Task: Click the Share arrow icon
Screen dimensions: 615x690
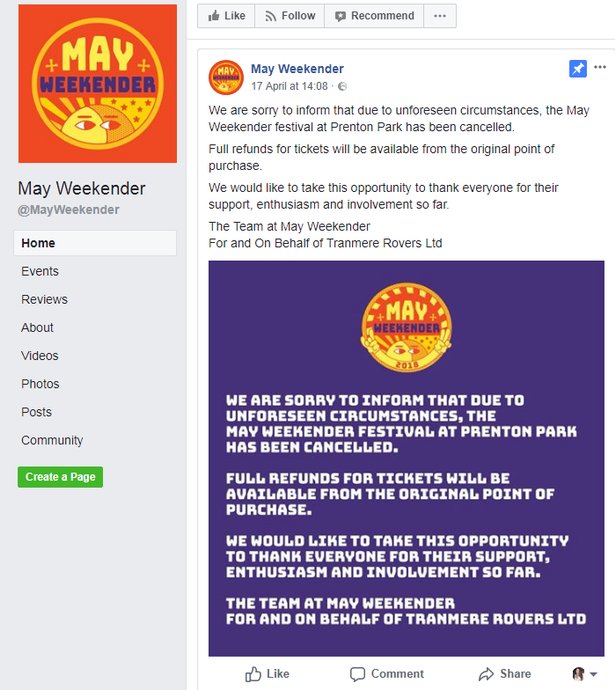Action: [486, 674]
